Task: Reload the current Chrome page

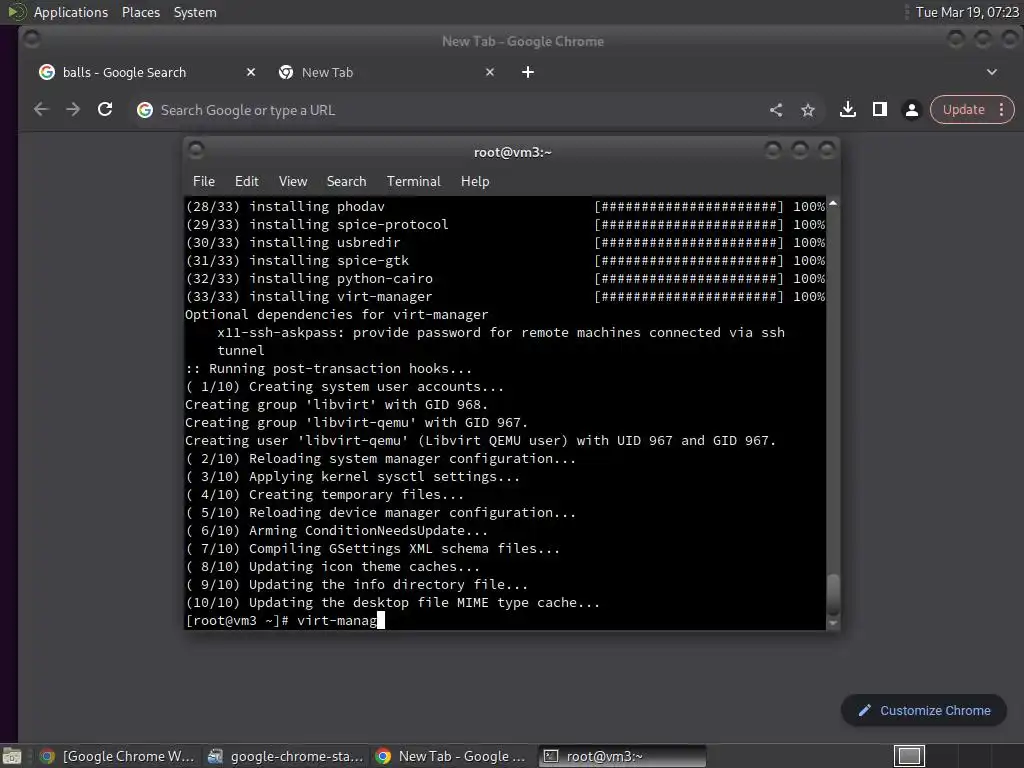Action: coord(105,110)
